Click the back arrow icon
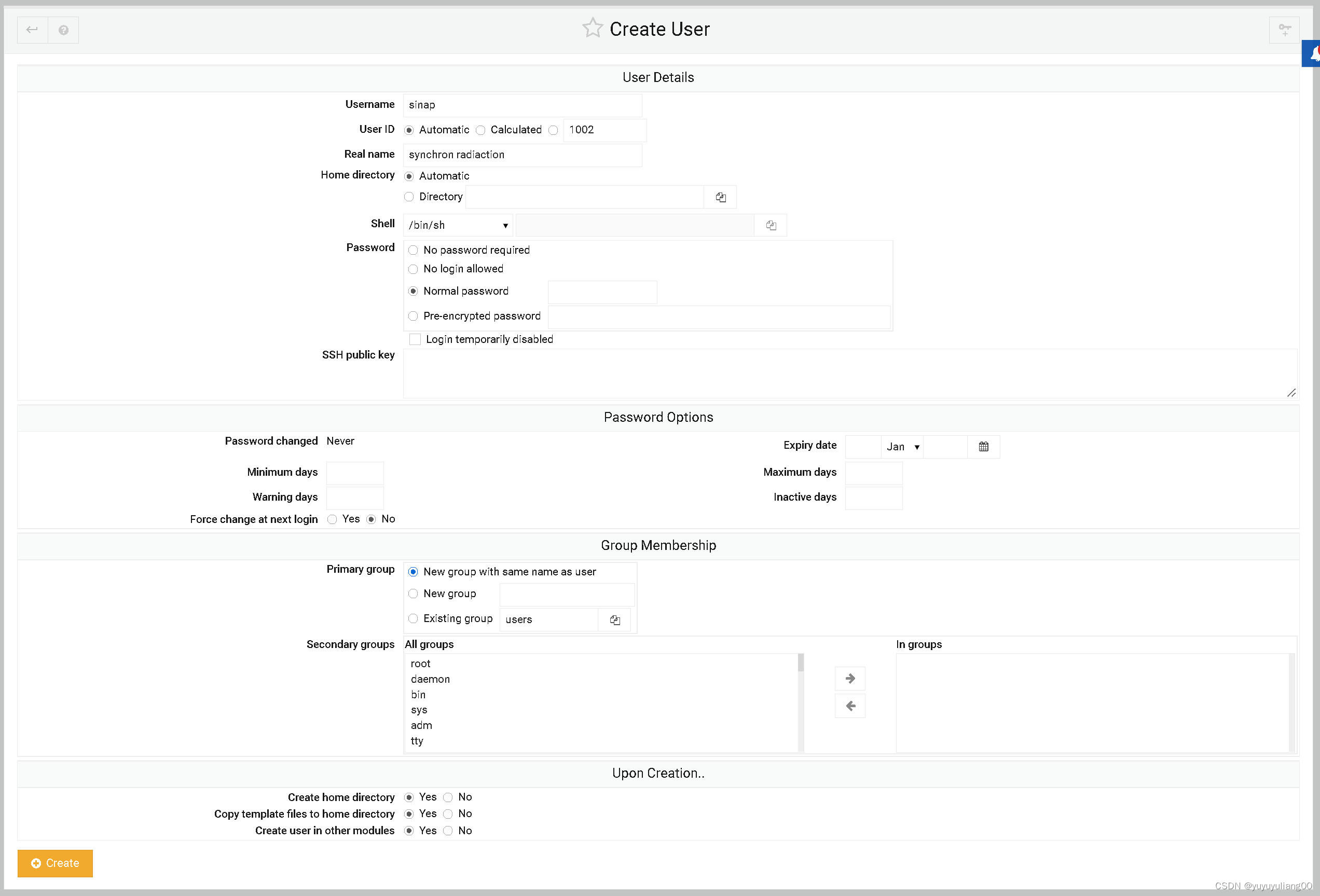1320x896 pixels. point(32,30)
